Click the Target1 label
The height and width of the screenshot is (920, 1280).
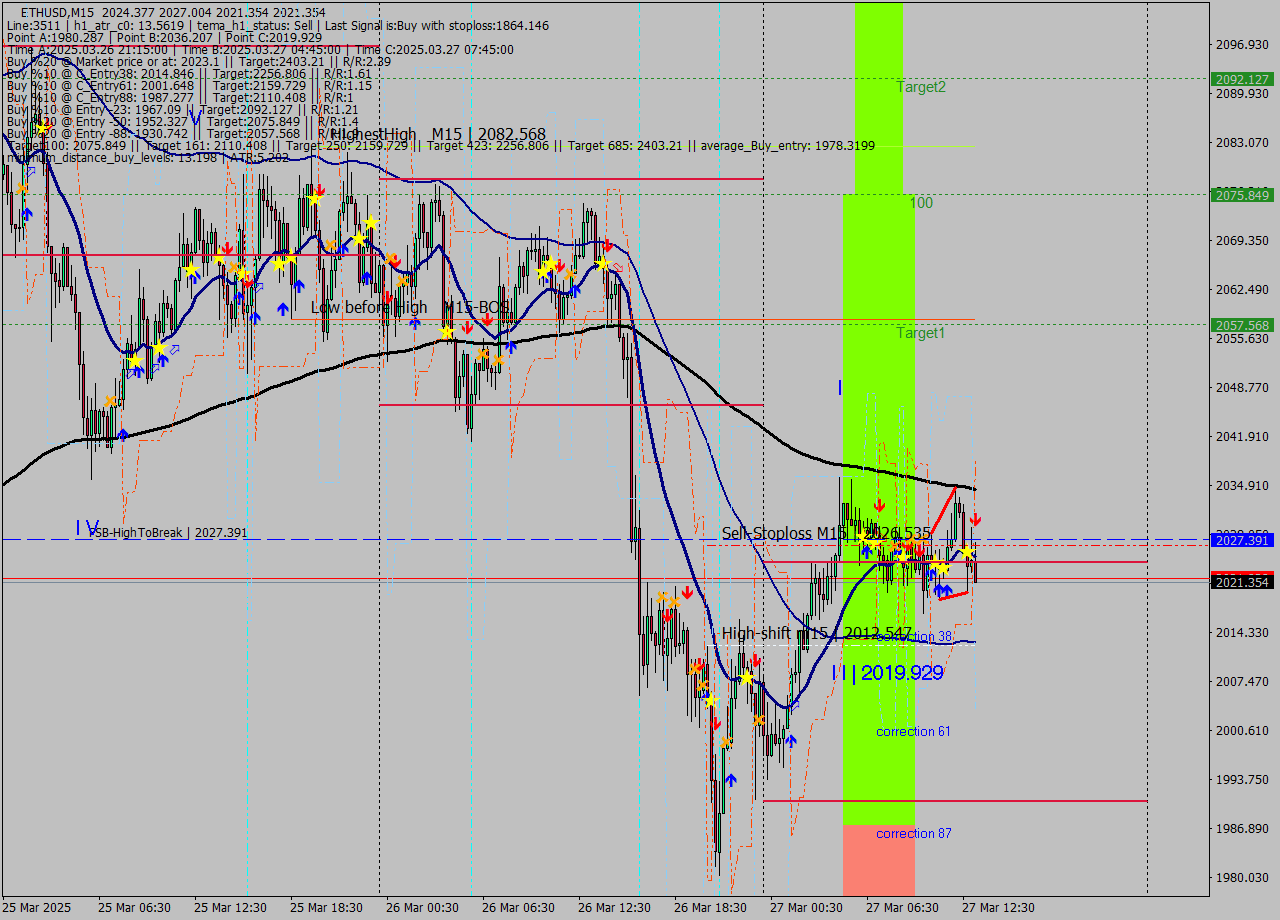pyautogui.click(x=921, y=333)
